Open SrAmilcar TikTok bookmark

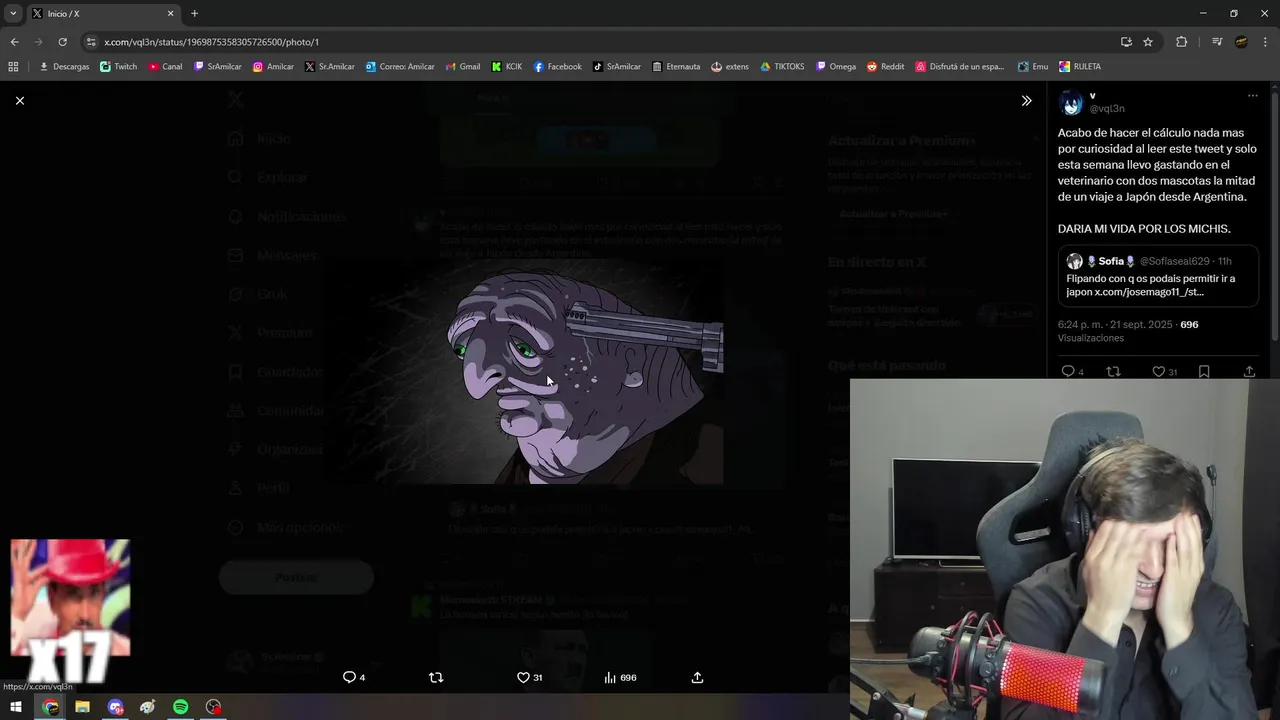tap(616, 66)
